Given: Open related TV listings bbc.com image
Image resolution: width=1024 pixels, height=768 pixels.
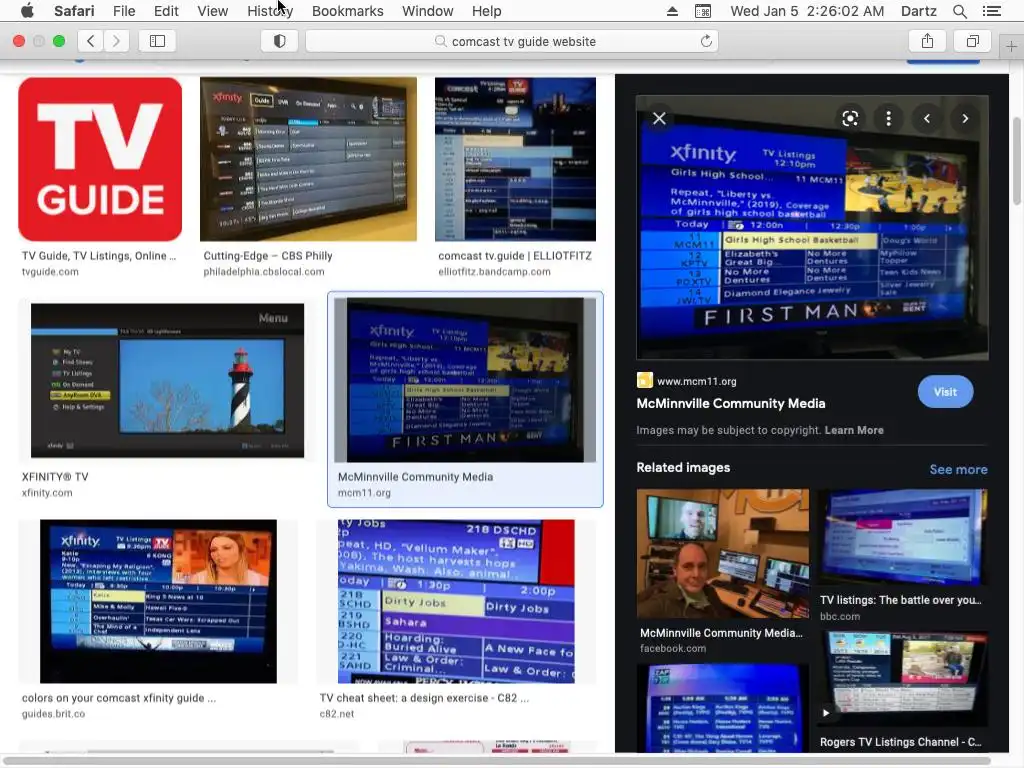Looking at the screenshot, I should pos(903,537).
